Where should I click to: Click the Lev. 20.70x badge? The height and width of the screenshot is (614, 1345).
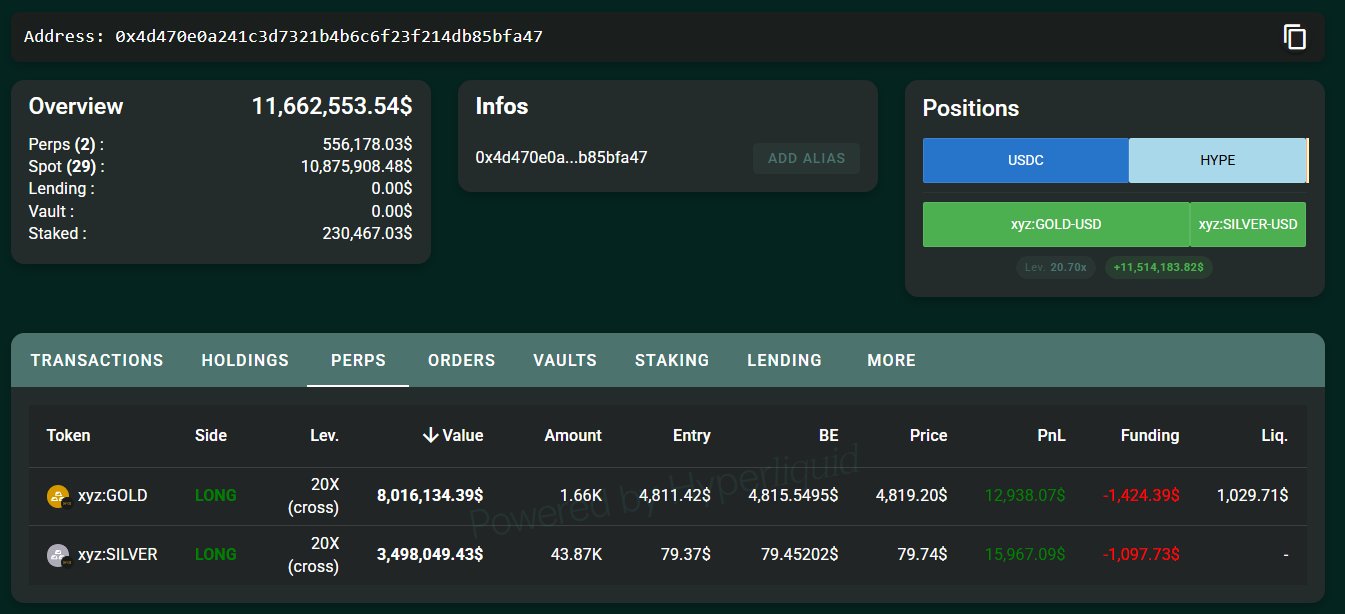(1057, 268)
